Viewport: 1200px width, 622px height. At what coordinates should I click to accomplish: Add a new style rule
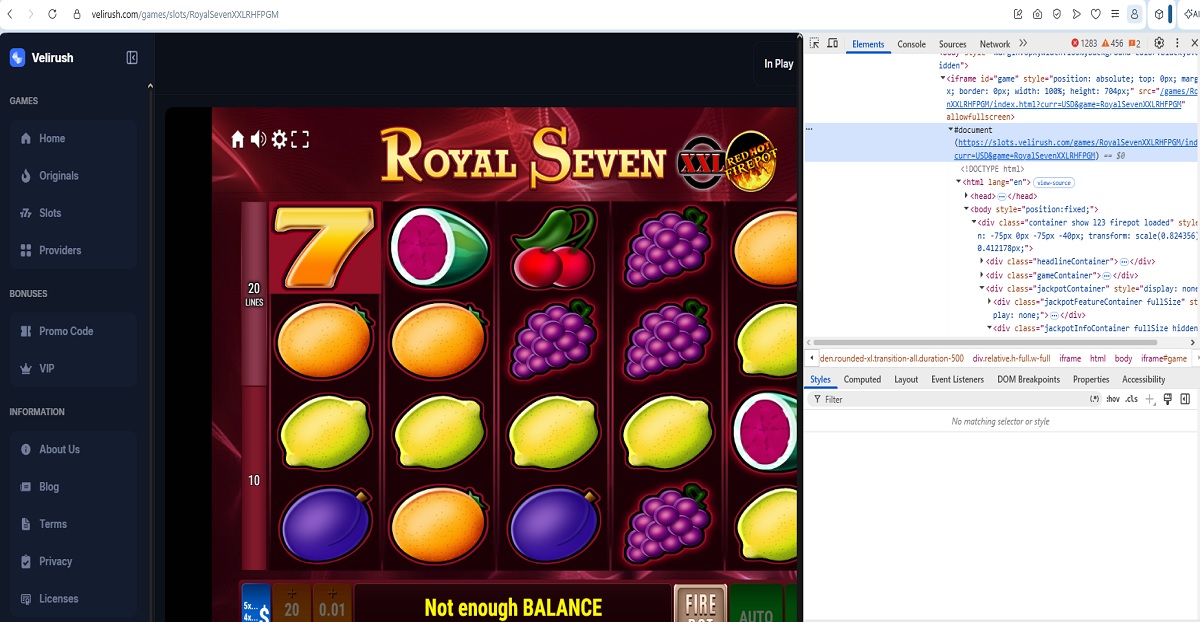pyautogui.click(x=1150, y=399)
